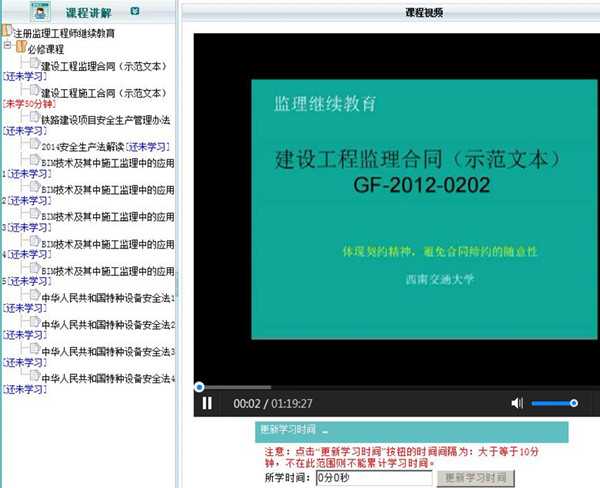The height and width of the screenshot is (488, 600).
Task: Click the 更新学习时间 teal panel header
Action: point(412,432)
